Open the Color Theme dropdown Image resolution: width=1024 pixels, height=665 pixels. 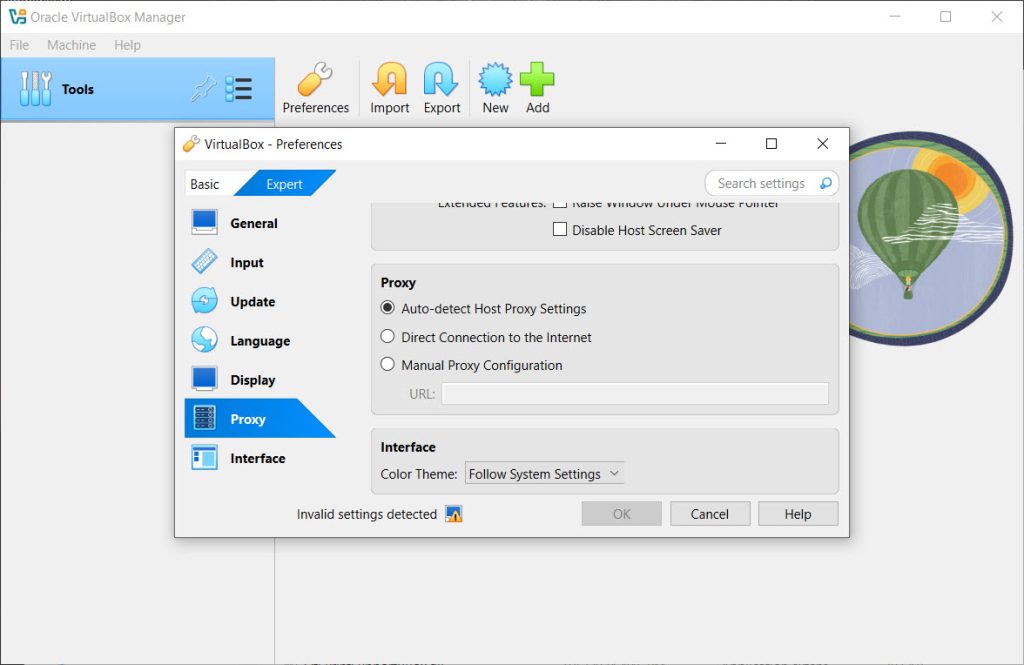tap(545, 474)
